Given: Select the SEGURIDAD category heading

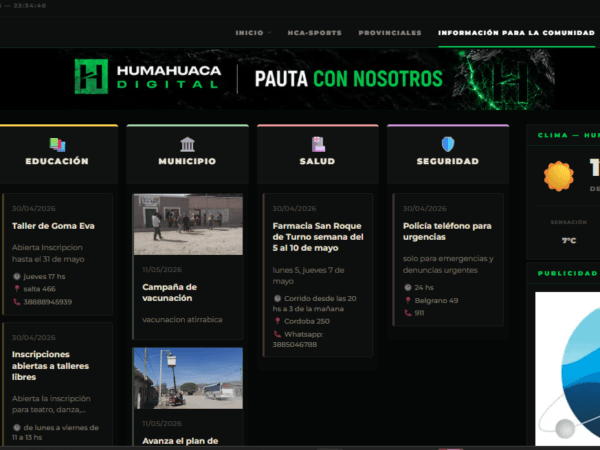Looking at the screenshot, I should (448, 161).
